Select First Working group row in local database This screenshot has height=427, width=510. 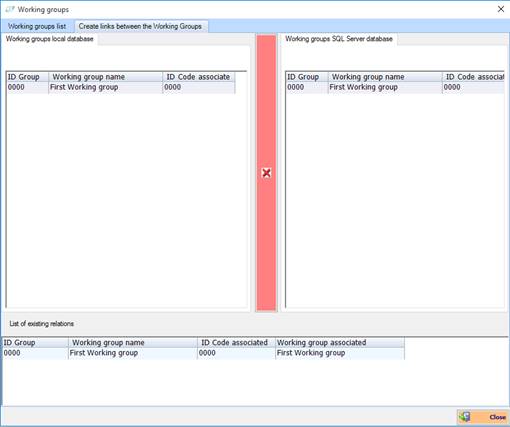121,87
